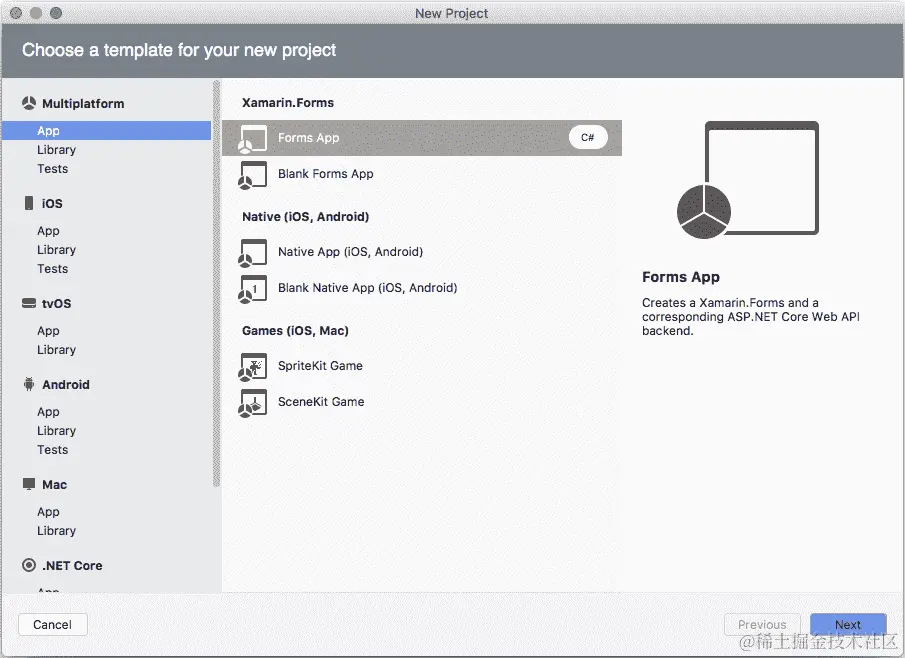
Task: Click the Previous button
Action: 762,625
